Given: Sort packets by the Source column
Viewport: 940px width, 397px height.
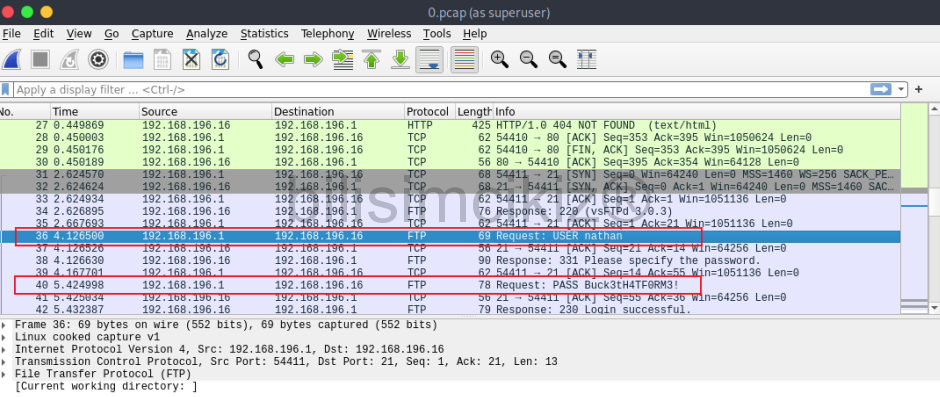Looking at the screenshot, I should pos(205,112).
